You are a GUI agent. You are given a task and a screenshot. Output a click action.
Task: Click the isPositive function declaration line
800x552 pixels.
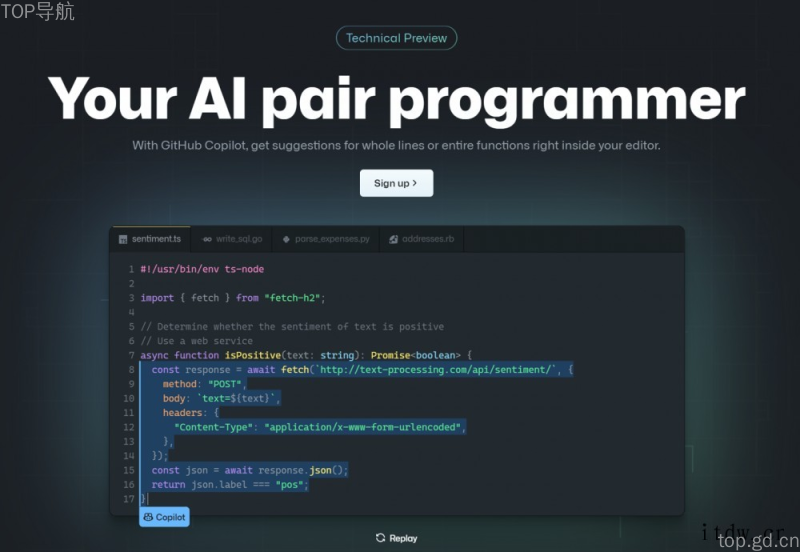tap(306, 355)
